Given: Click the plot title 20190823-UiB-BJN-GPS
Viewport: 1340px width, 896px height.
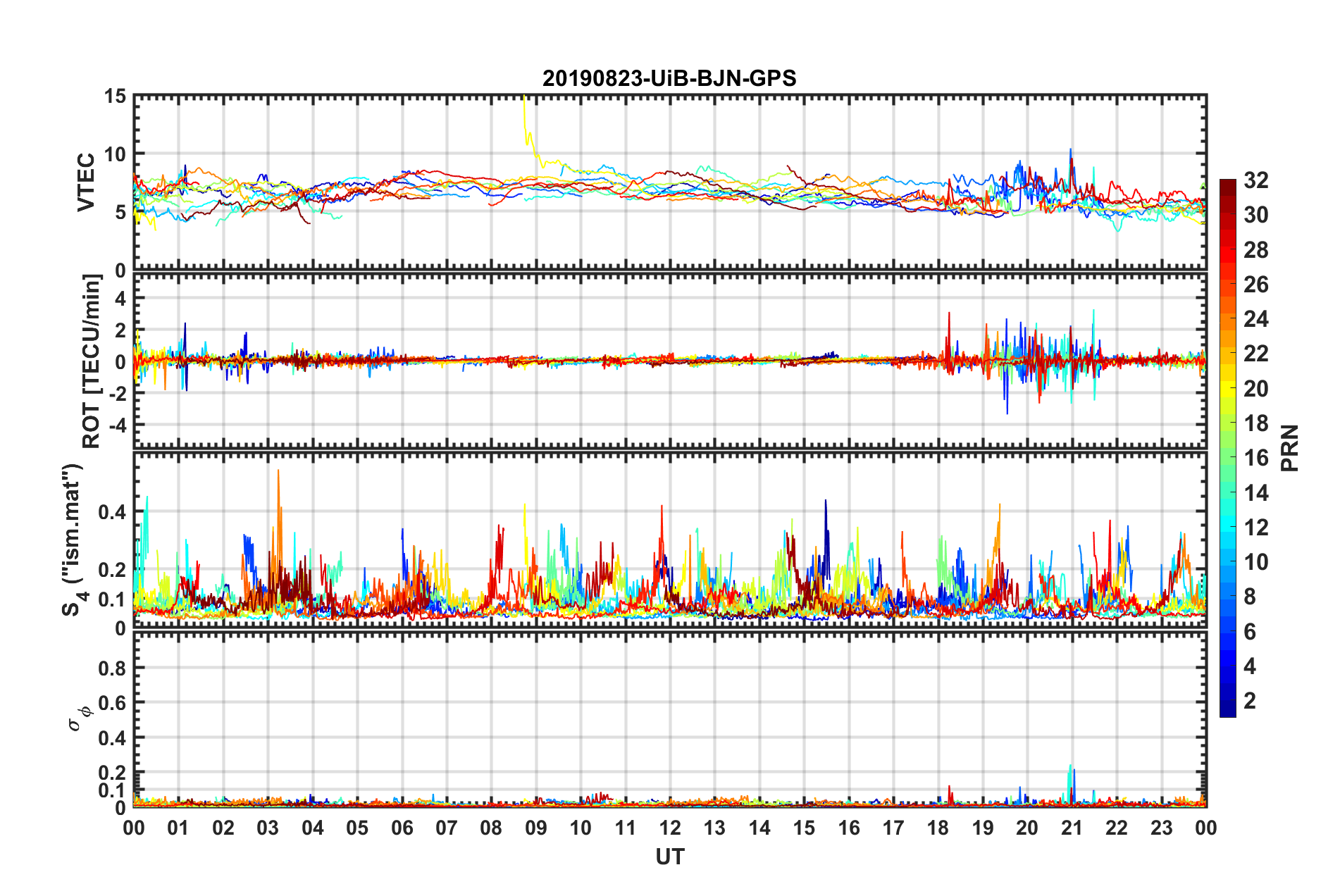Looking at the screenshot, I should [669, 78].
